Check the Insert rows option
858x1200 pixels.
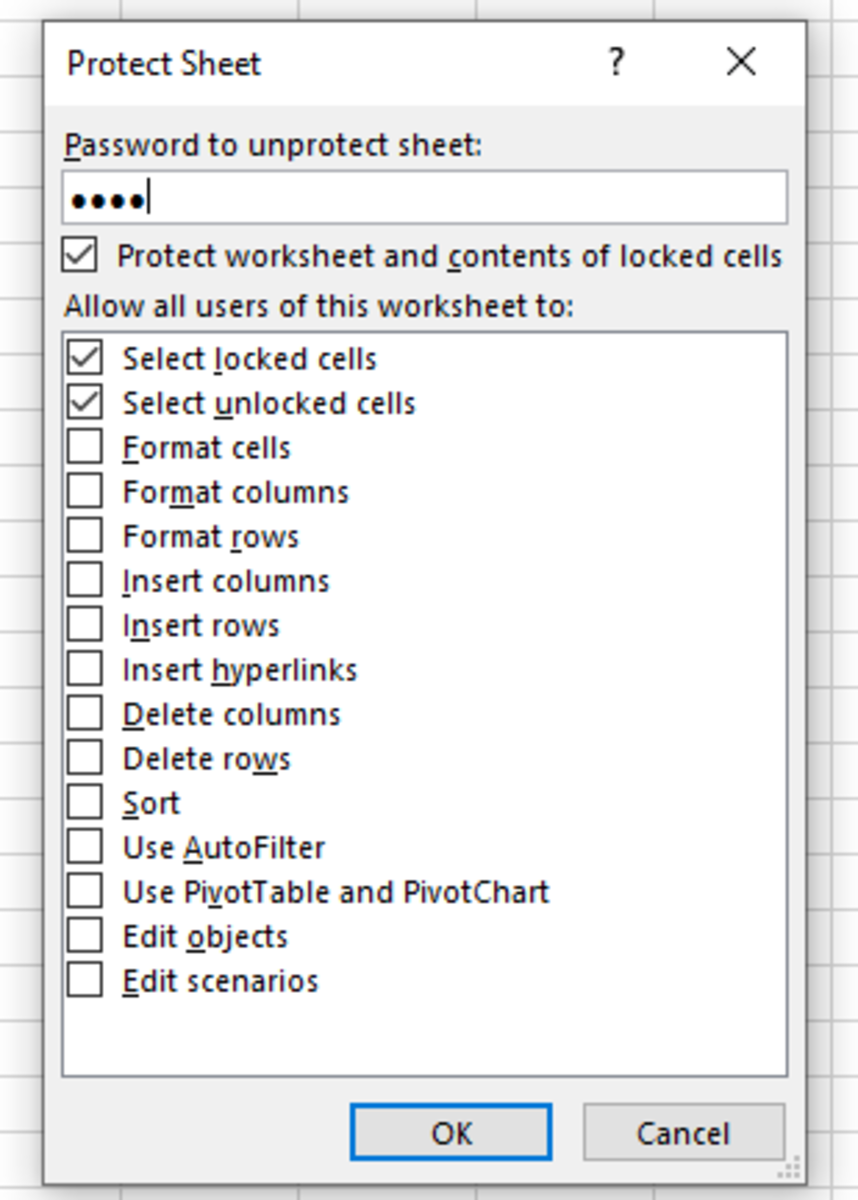click(85, 625)
